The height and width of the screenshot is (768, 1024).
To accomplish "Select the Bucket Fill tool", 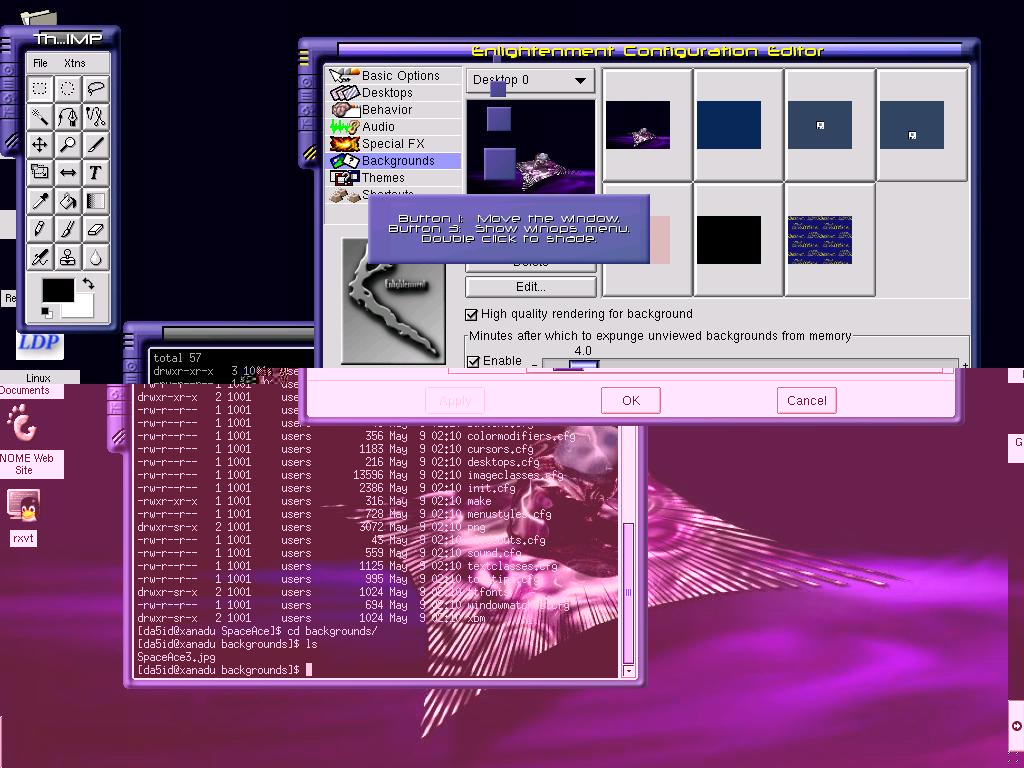I will pos(67,201).
